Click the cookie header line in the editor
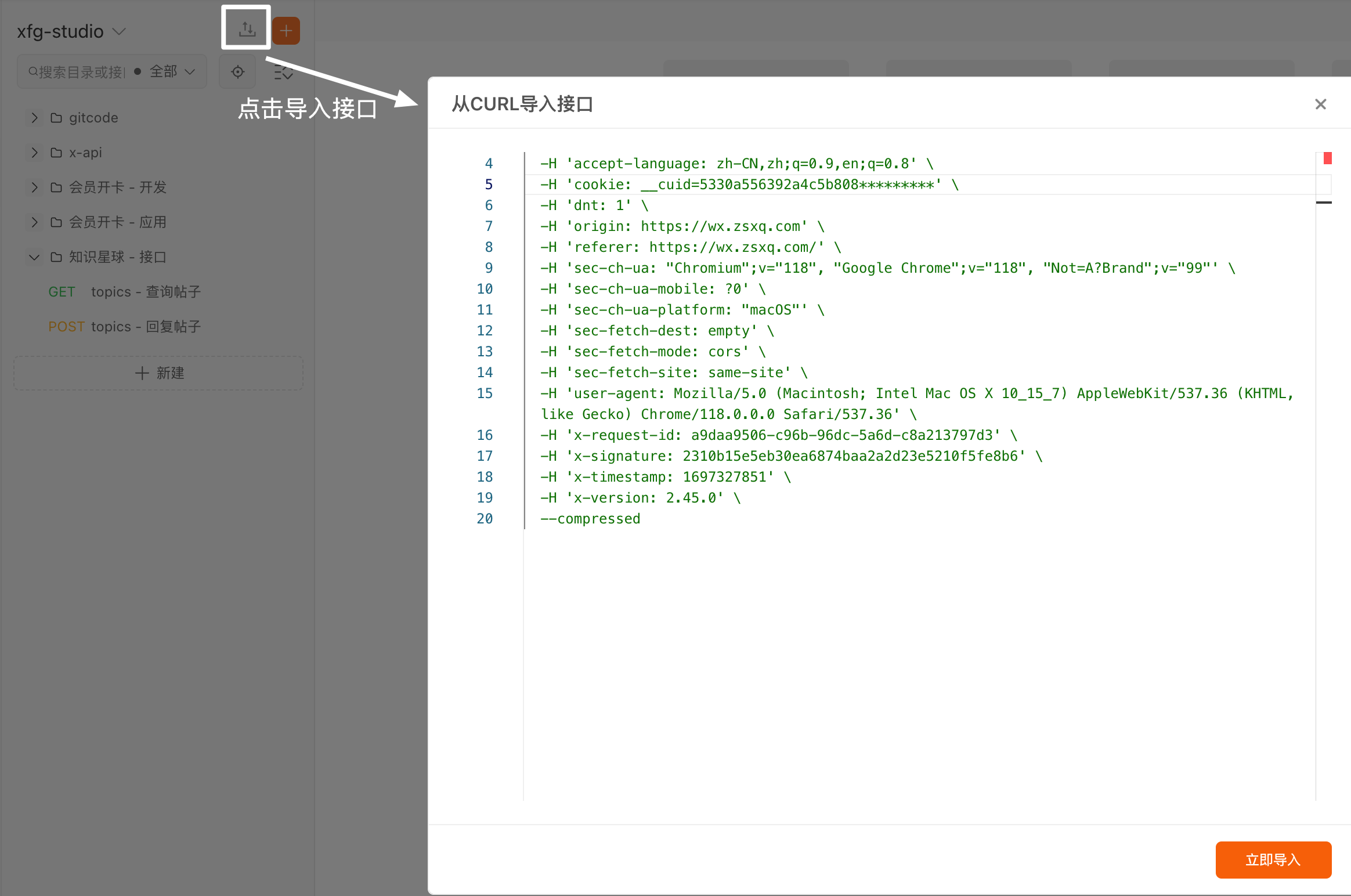The width and height of the screenshot is (1351, 896). (749, 185)
